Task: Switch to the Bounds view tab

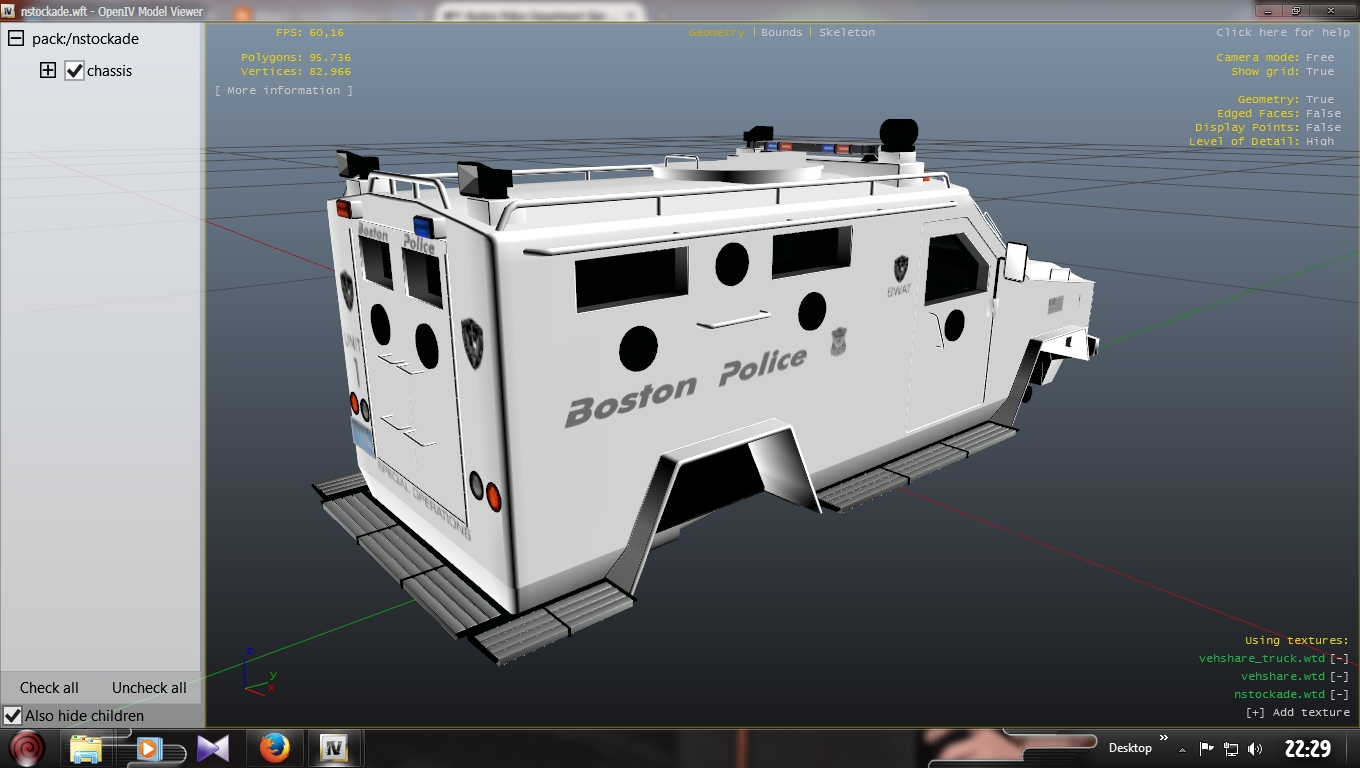Action: 781,33
